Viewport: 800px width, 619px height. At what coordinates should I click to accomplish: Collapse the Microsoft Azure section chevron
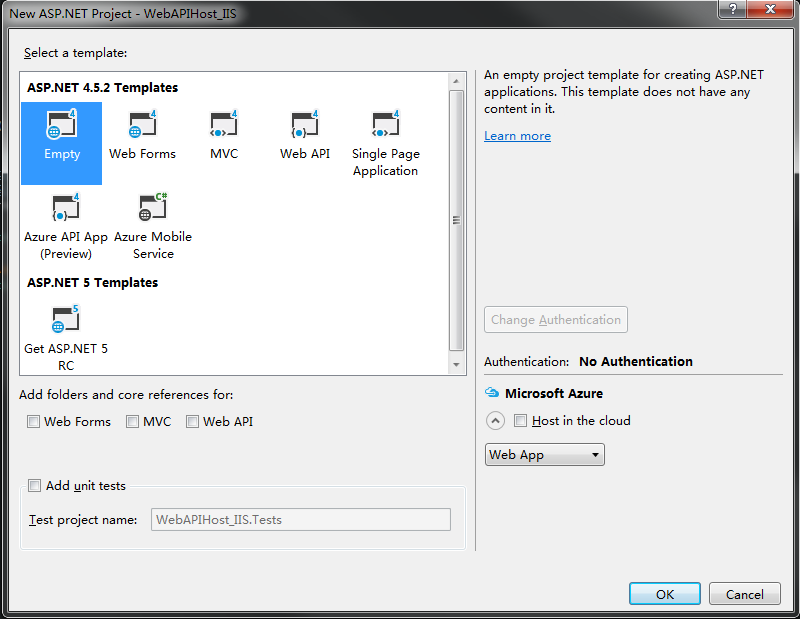click(495, 420)
